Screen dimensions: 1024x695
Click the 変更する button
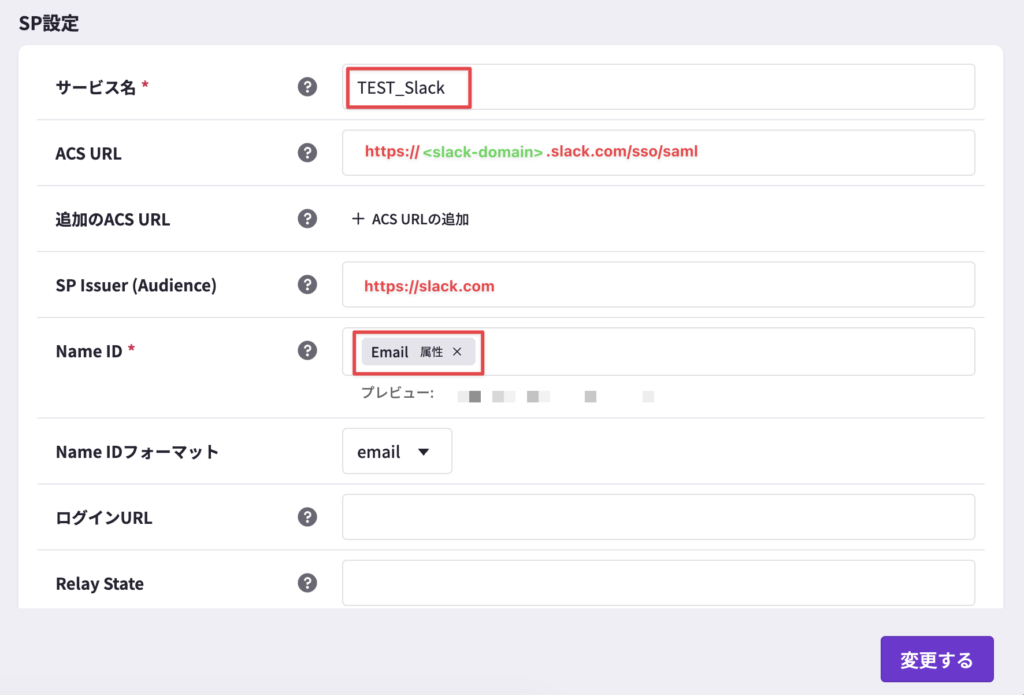936,660
